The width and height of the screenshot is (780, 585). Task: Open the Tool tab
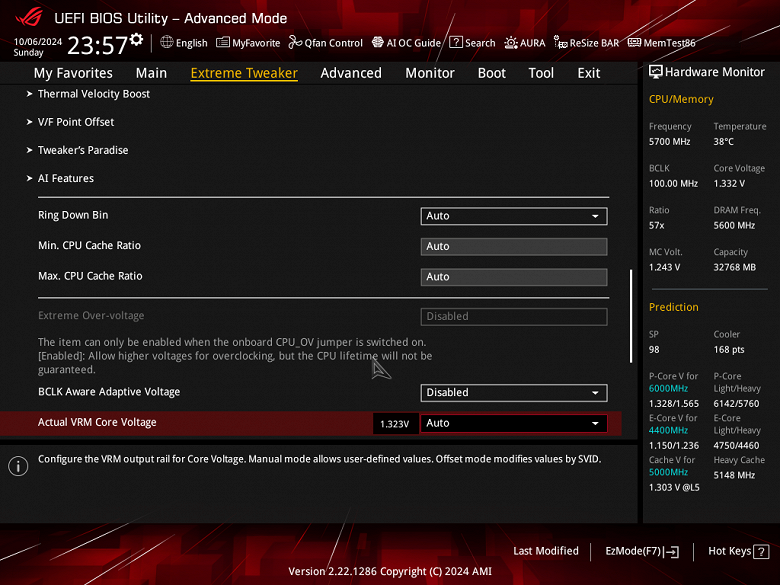pyautogui.click(x=541, y=73)
